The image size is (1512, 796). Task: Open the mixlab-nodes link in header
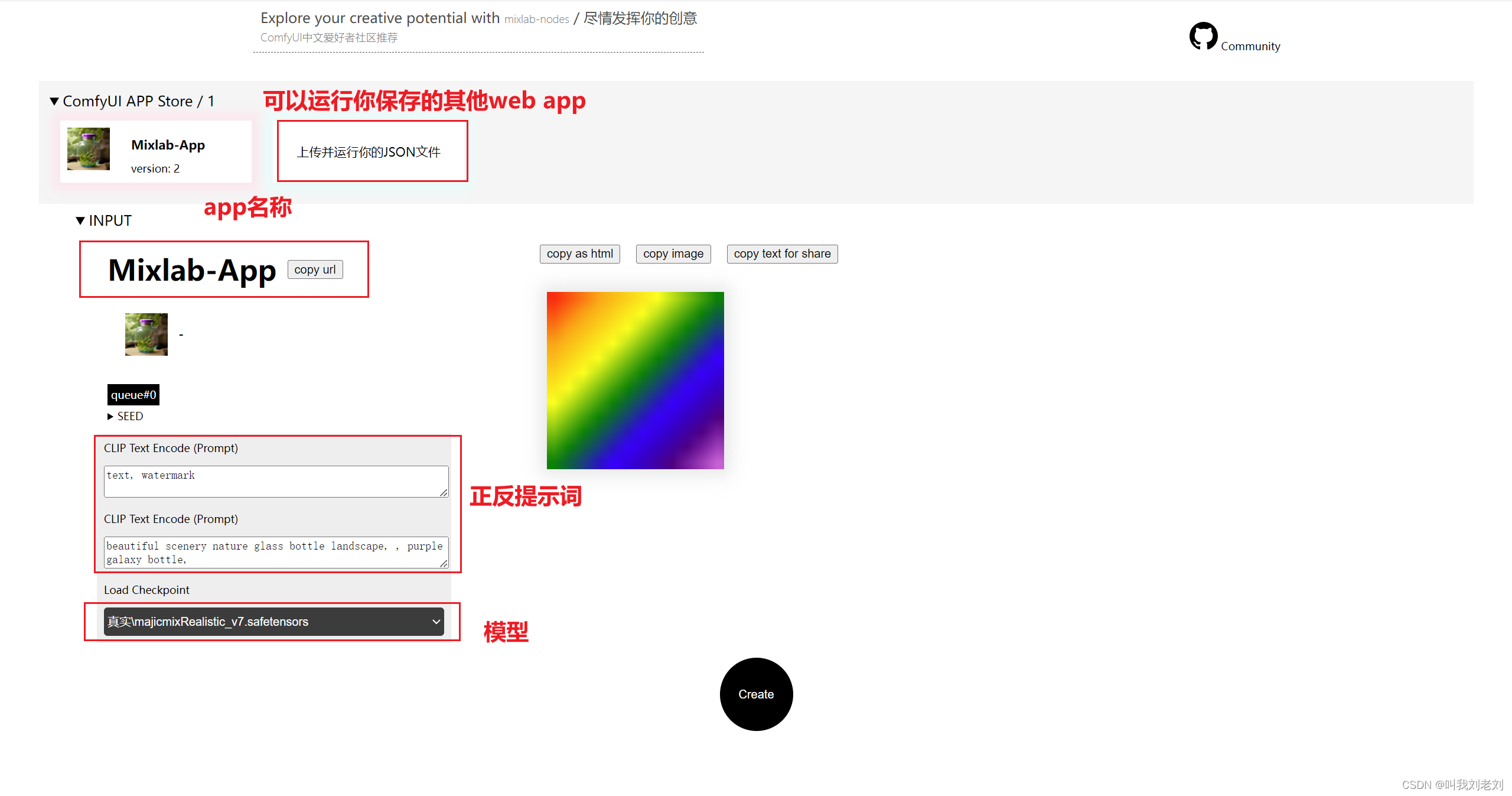click(x=536, y=19)
